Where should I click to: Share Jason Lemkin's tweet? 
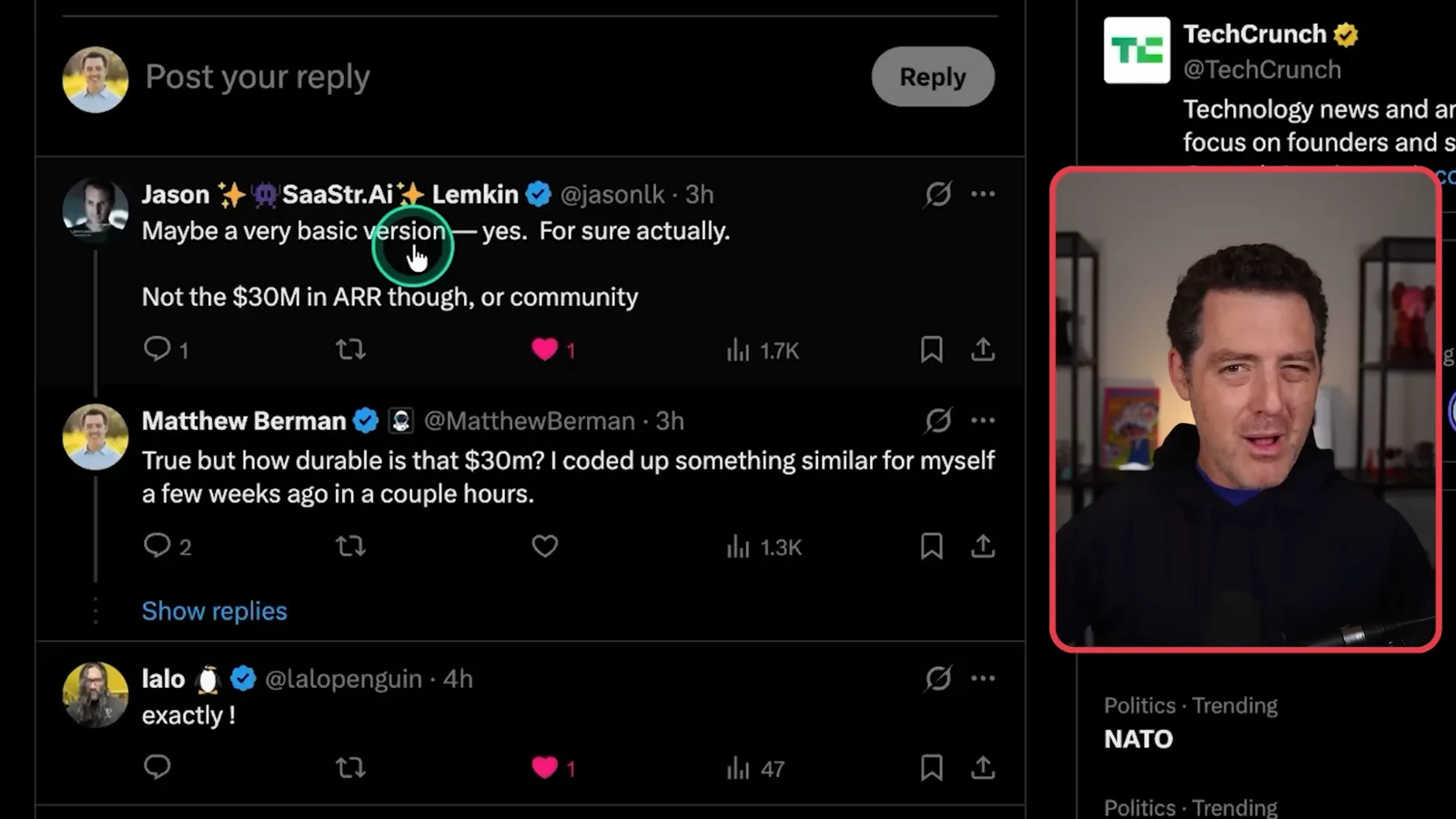click(983, 349)
